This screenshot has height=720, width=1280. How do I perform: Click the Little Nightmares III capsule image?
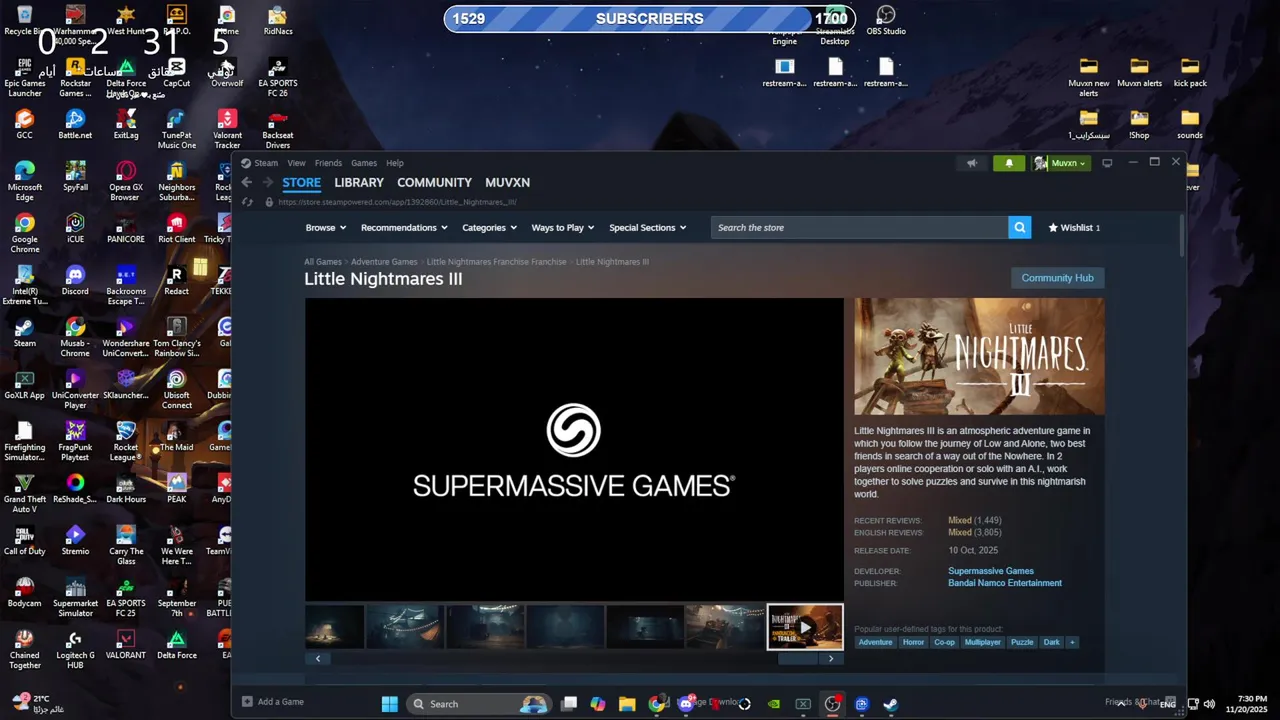(x=979, y=356)
